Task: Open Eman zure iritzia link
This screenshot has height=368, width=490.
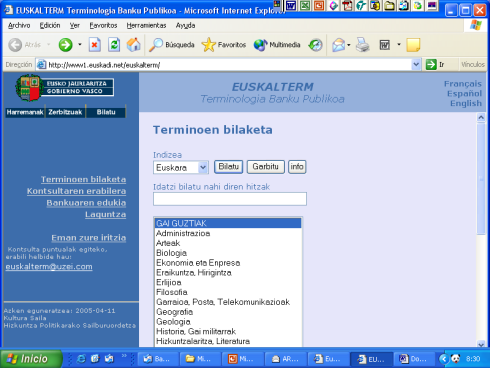Action: coord(89,238)
